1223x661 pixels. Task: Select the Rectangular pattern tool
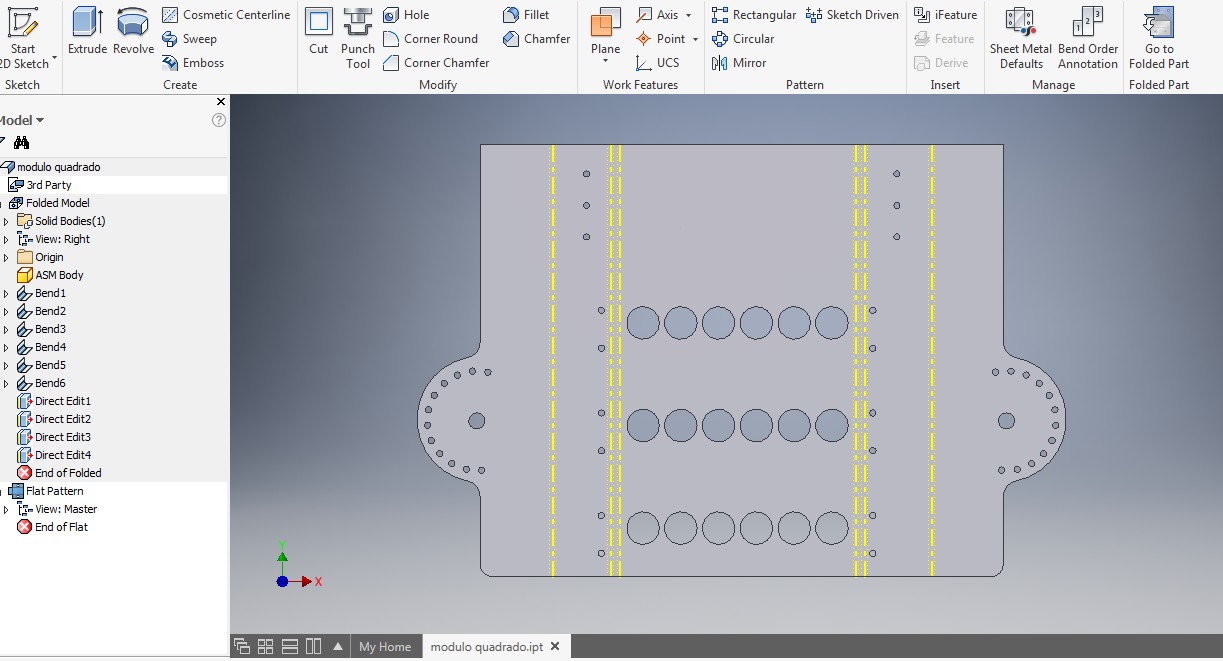pyautogui.click(x=753, y=14)
